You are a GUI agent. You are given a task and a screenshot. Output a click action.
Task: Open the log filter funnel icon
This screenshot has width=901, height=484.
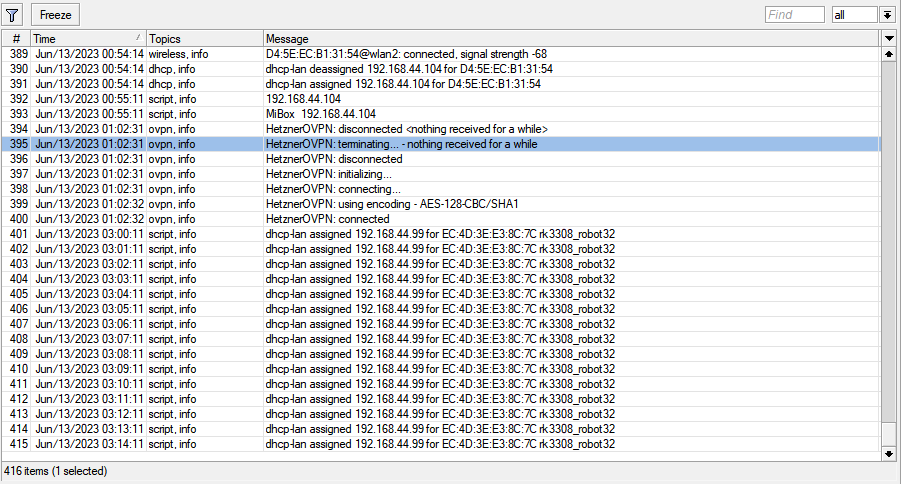point(12,15)
